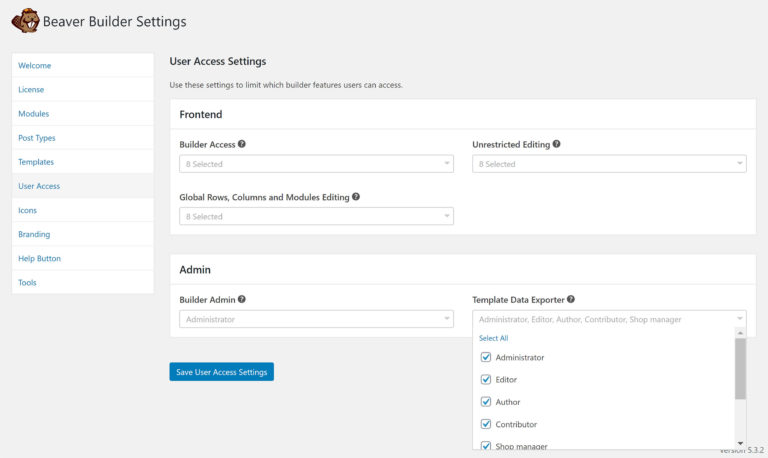Open the Modules settings tab
The width and height of the screenshot is (768, 458).
83,114
